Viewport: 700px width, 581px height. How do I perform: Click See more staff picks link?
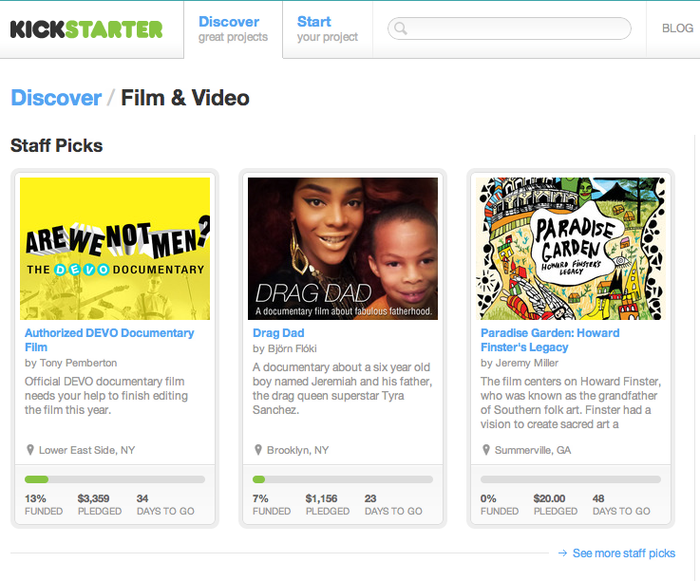point(624,553)
